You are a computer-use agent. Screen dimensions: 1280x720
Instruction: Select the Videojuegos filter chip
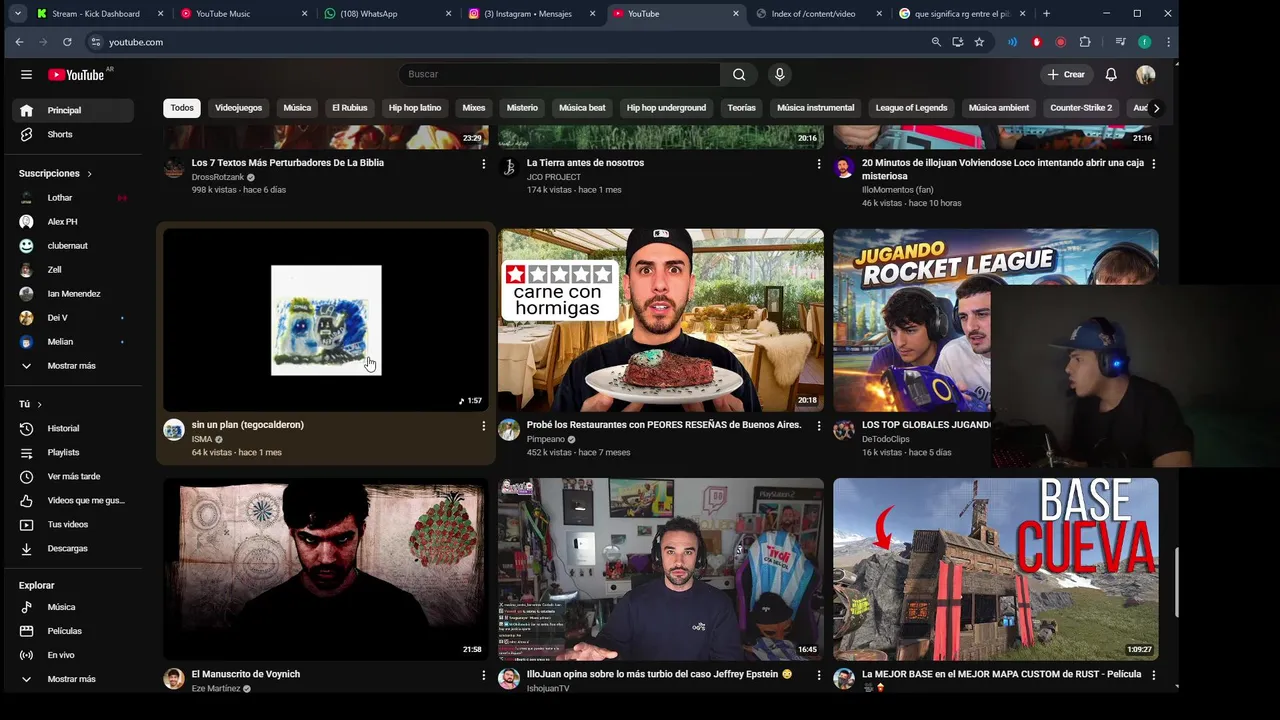[x=238, y=108]
